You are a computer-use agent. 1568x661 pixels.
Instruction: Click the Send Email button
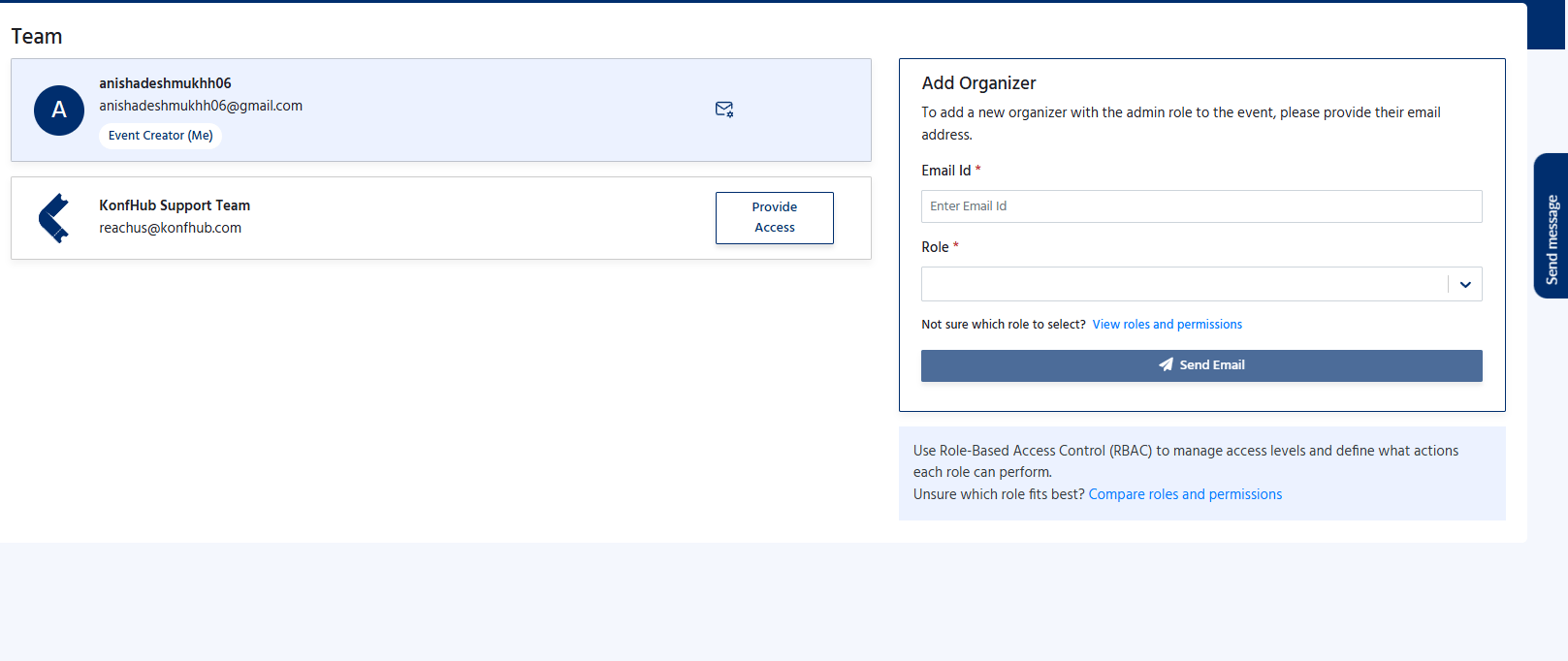point(1201,365)
